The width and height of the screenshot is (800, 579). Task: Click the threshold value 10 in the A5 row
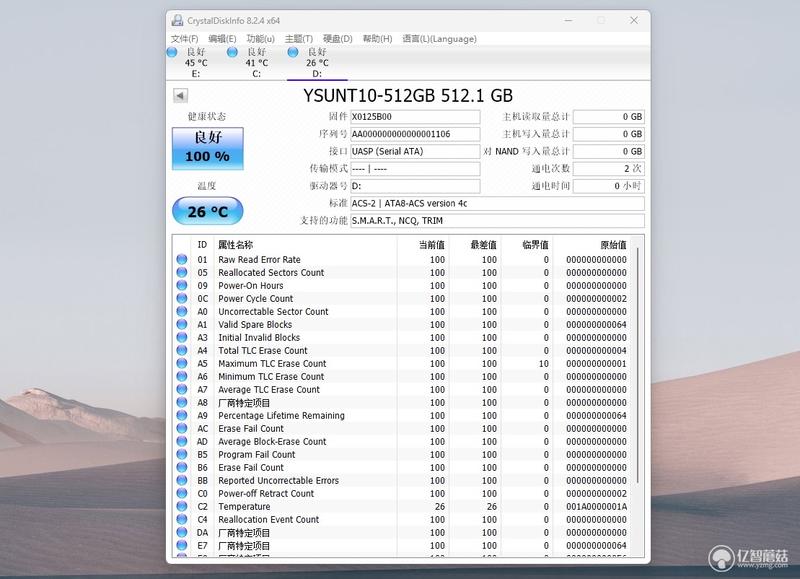coord(543,364)
